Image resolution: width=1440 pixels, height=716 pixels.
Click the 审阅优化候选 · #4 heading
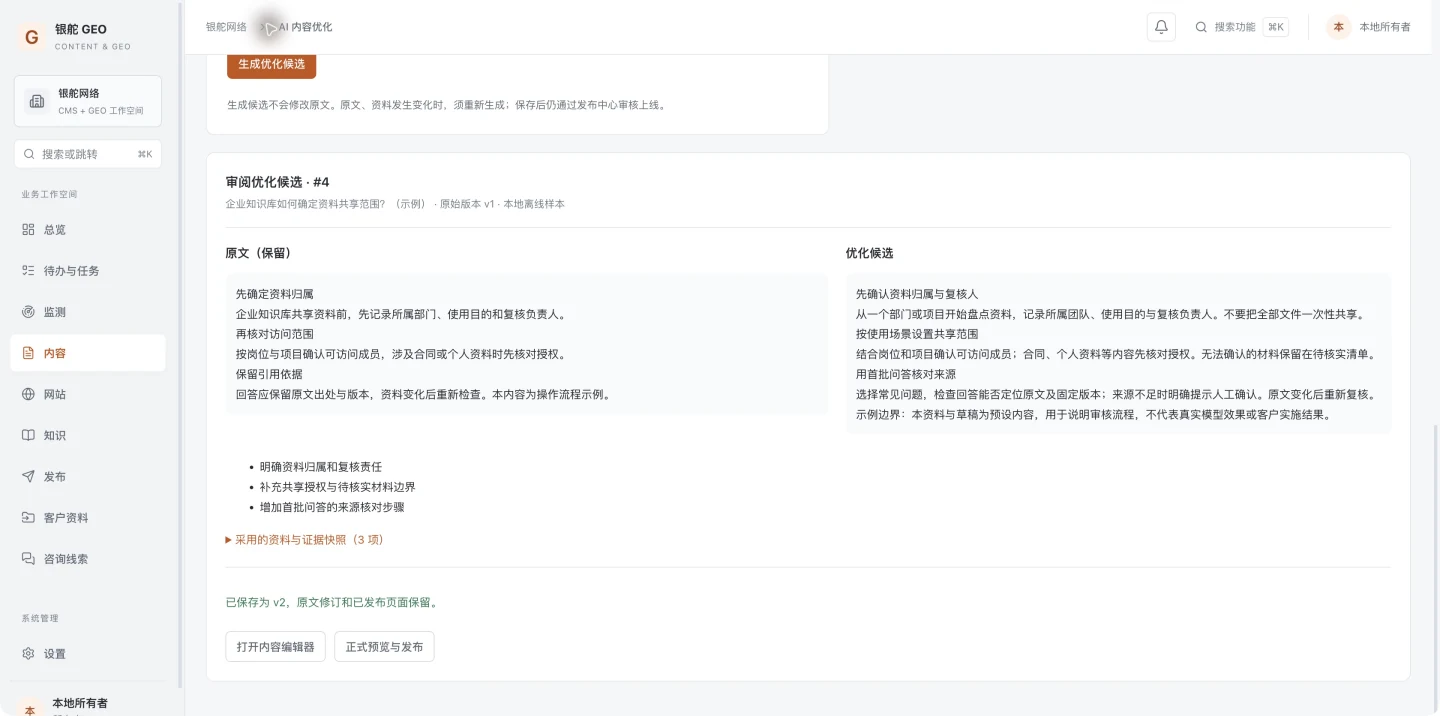[x=277, y=182]
